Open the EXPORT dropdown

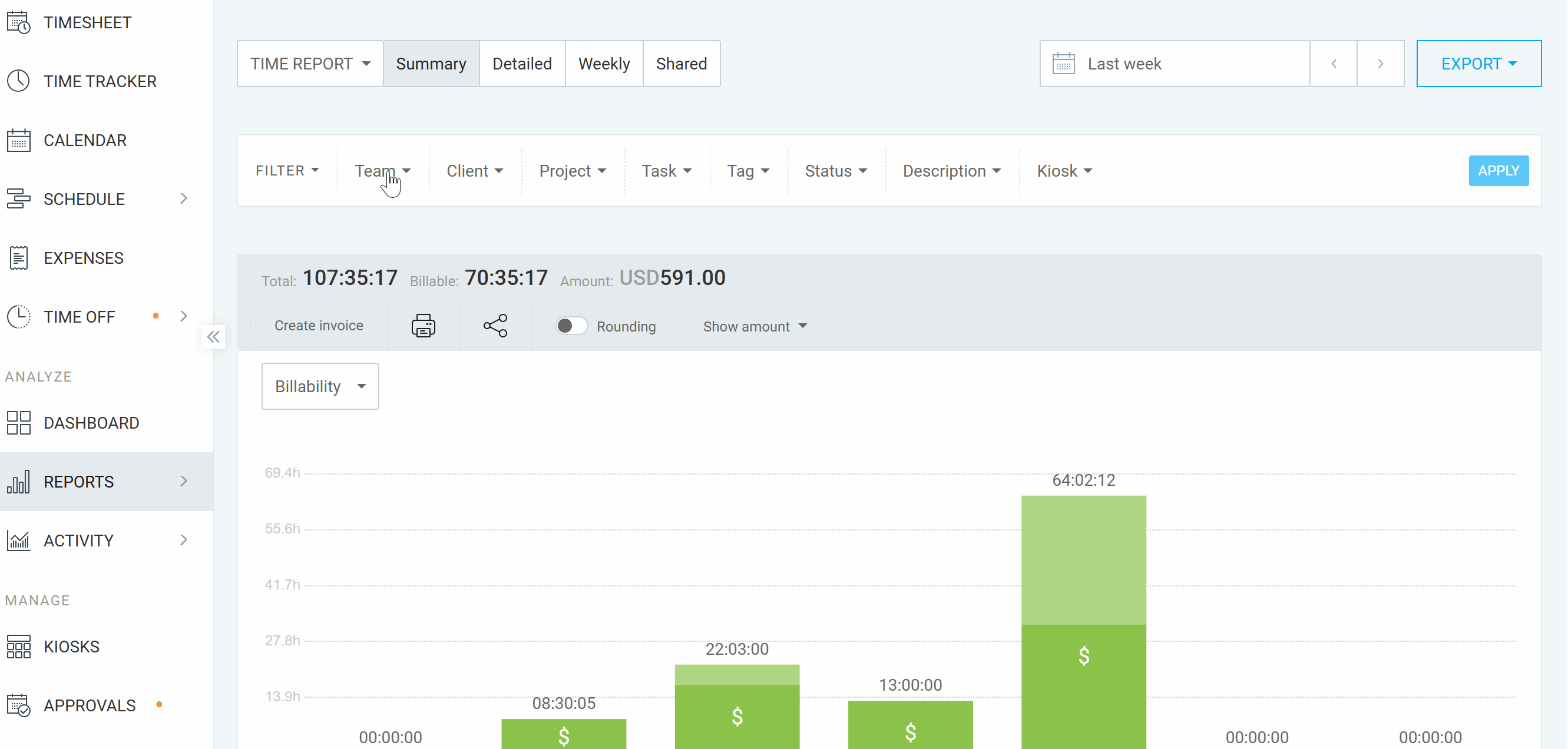[x=1479, y=64]
